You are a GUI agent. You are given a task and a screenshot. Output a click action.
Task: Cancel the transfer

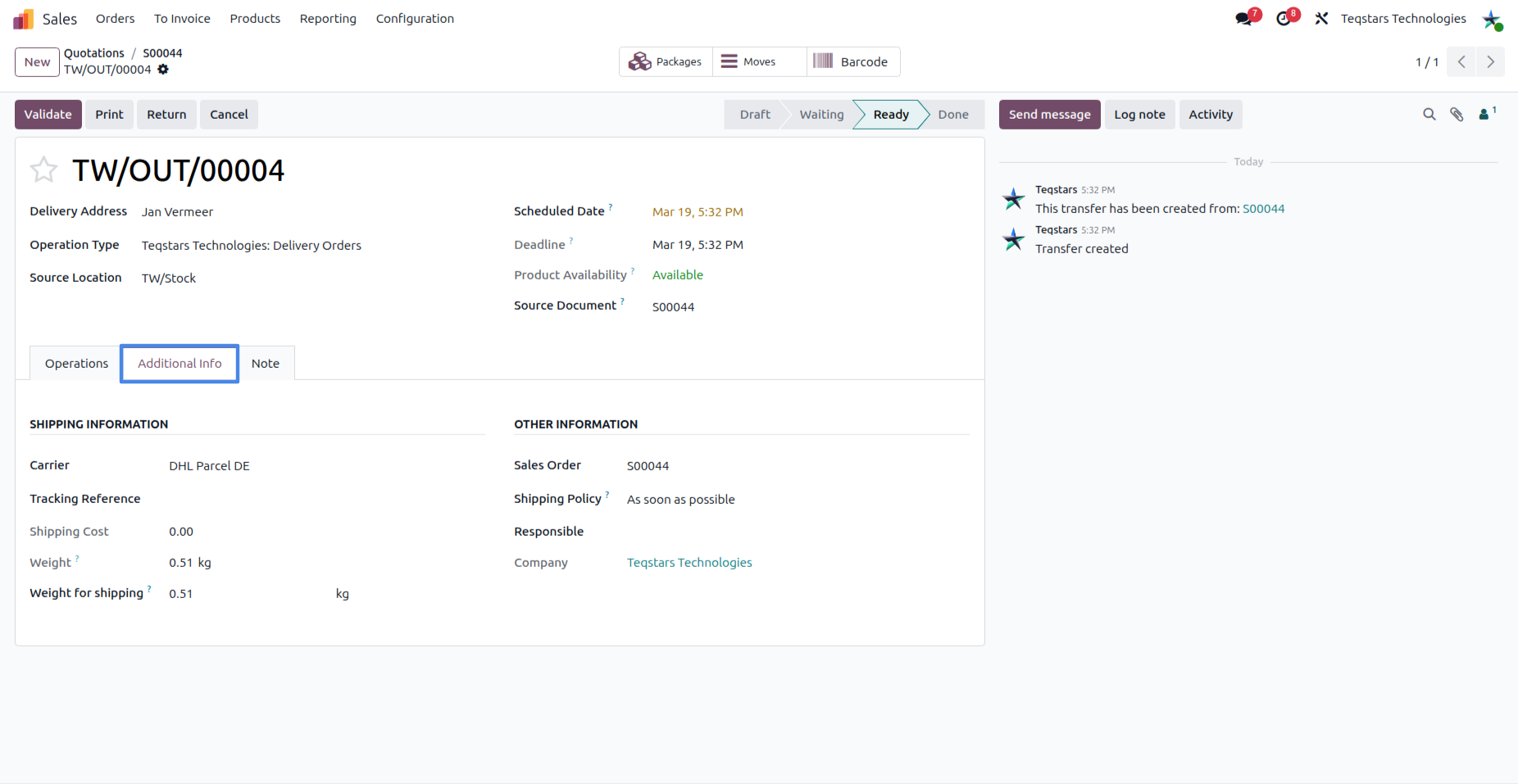pyautogui.click(x=229, y=115)
